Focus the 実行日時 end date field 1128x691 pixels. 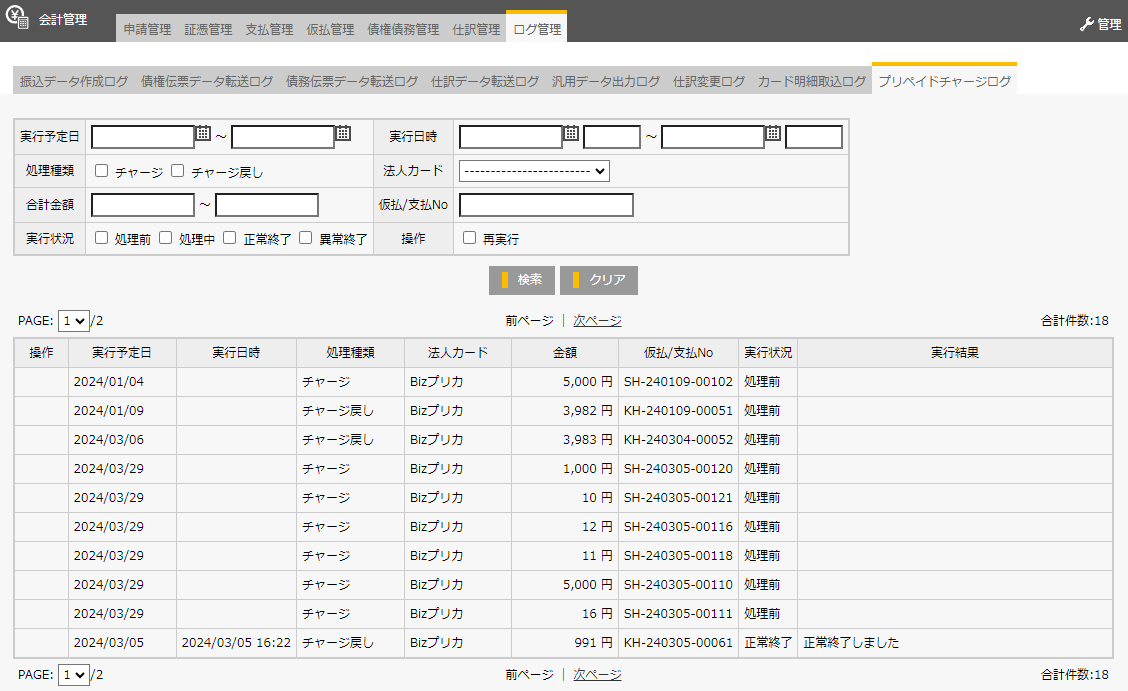(713, 137)
